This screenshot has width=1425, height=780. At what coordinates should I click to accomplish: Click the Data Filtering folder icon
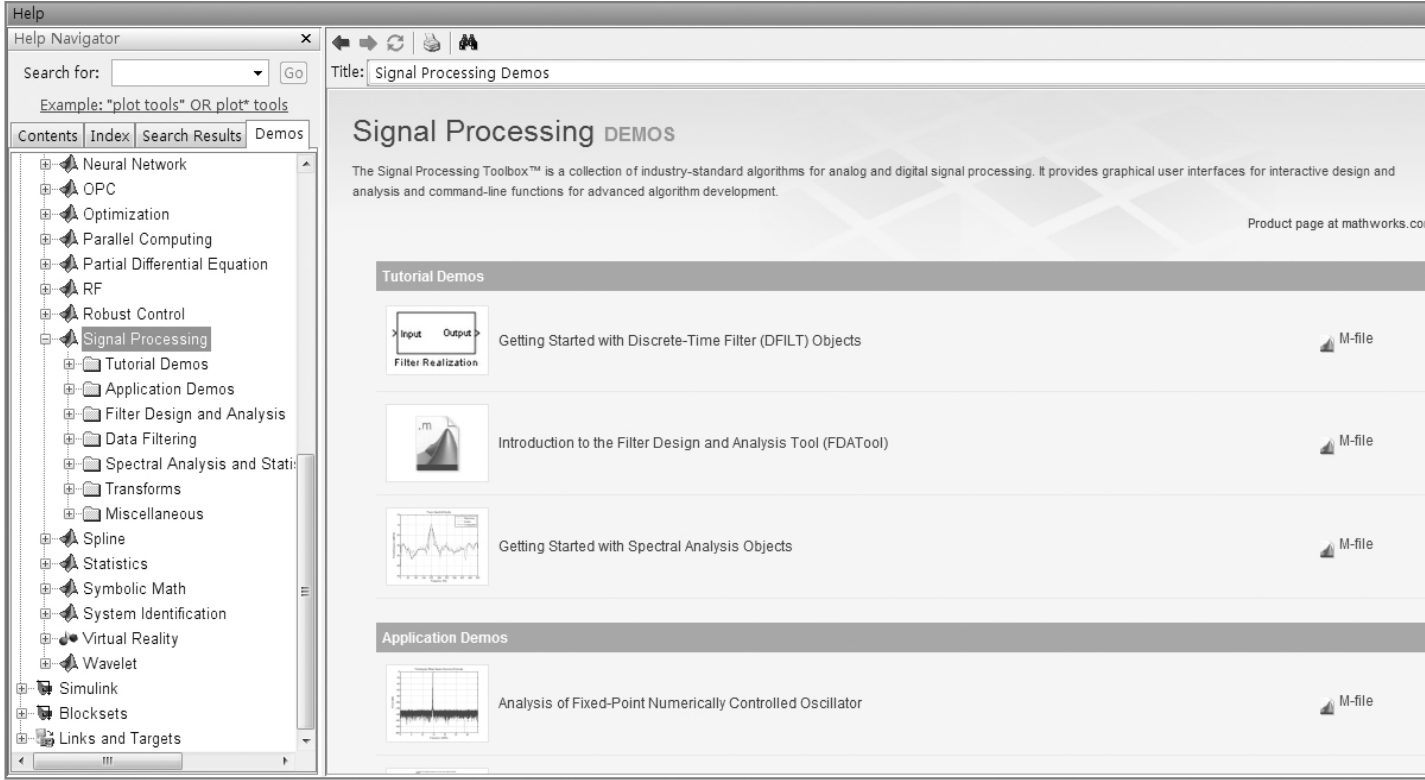92,439
